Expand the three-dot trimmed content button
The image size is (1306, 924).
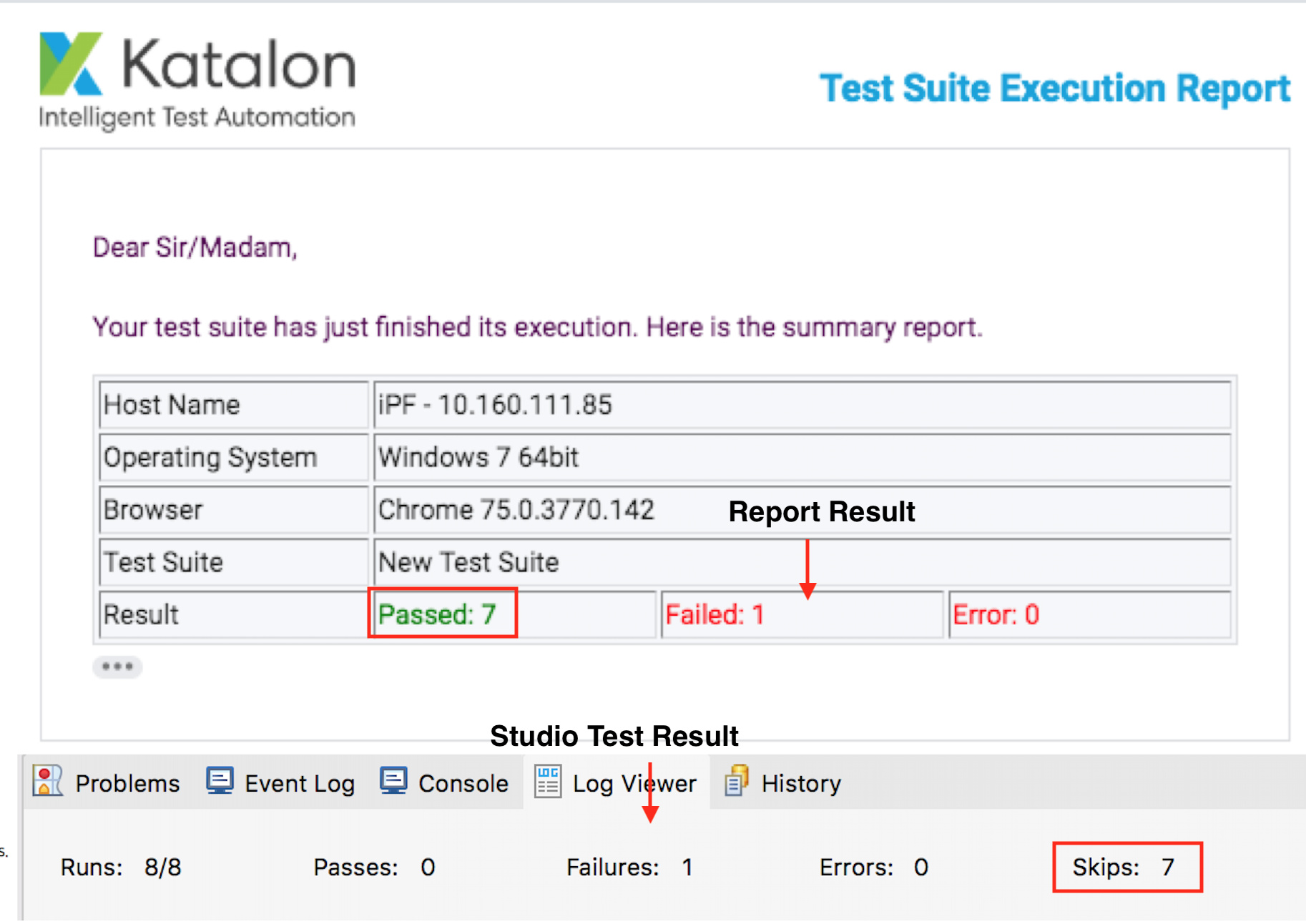coord(117,667)
